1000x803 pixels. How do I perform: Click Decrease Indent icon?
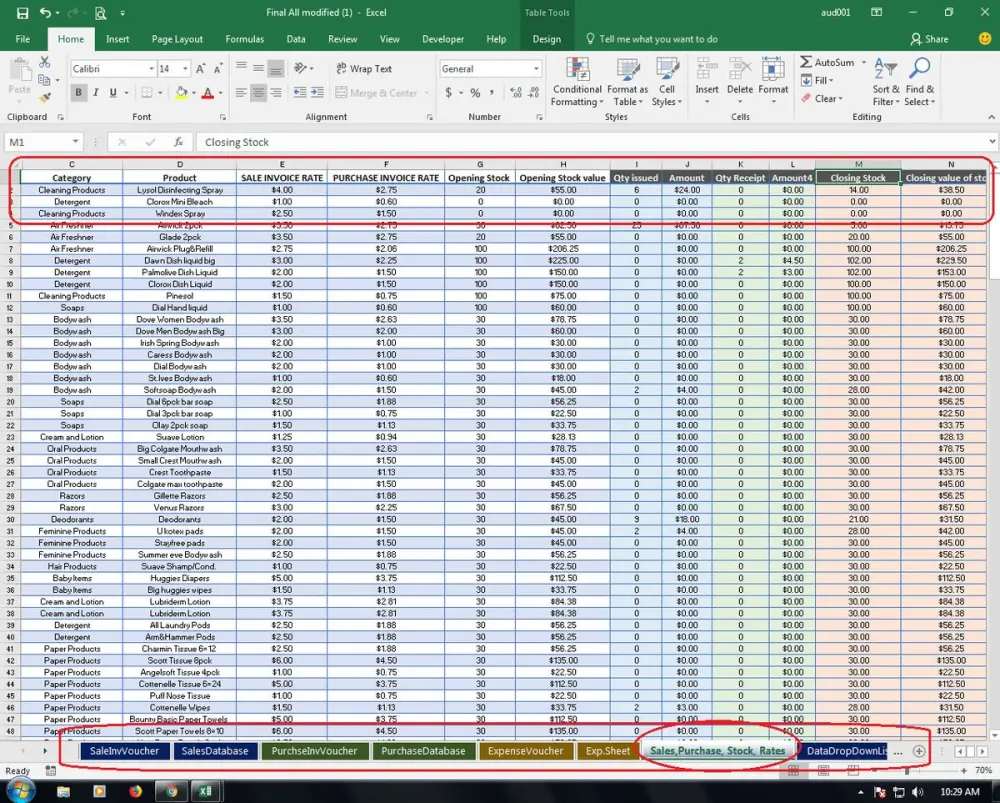click(x=300, y=93)
